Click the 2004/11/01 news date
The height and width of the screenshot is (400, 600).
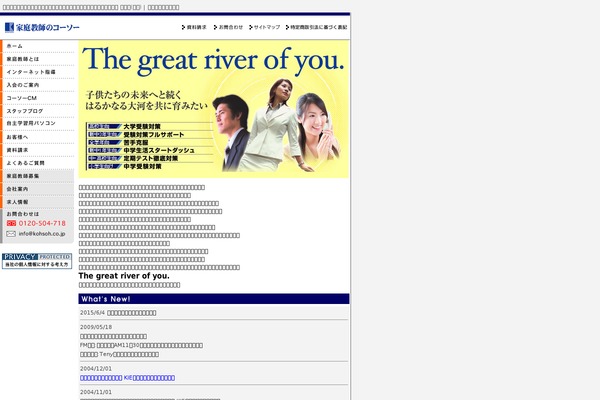(x=96, y=392)
